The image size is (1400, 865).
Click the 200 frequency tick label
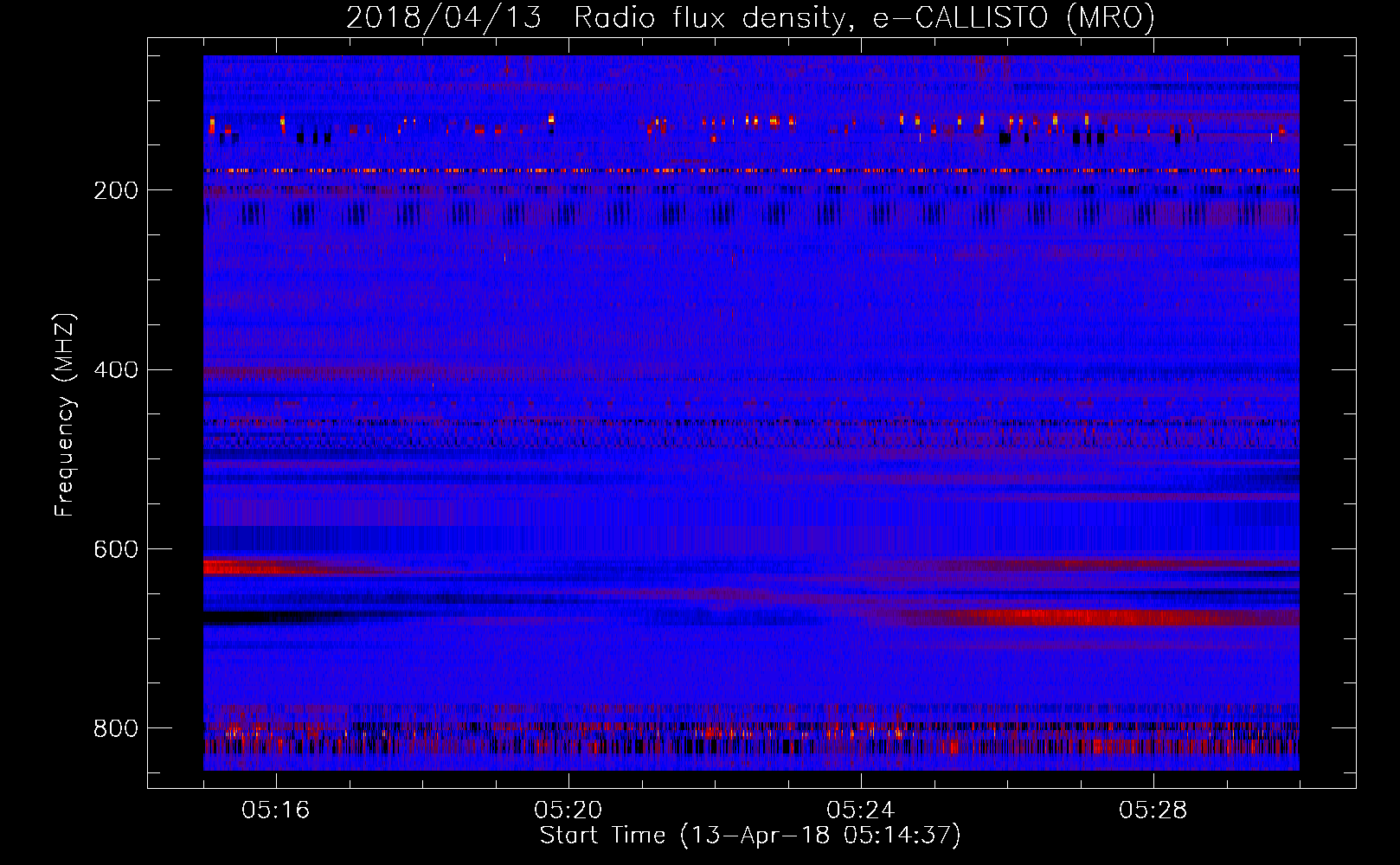pyautogui.click(x=116, y=190)
